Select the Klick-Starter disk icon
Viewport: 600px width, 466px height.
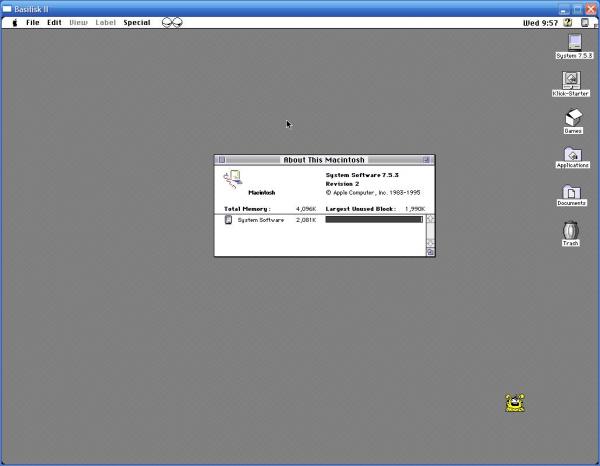pos(571,80)
